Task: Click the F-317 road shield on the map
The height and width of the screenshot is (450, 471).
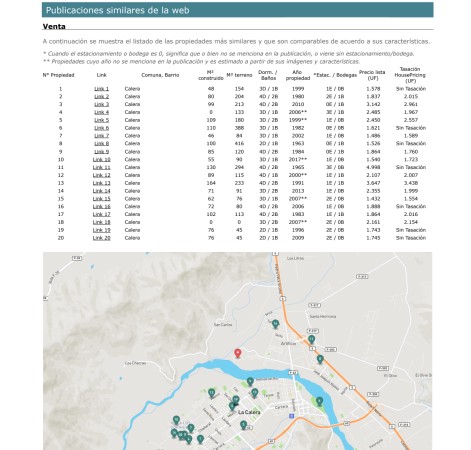Action: point(312,331)
